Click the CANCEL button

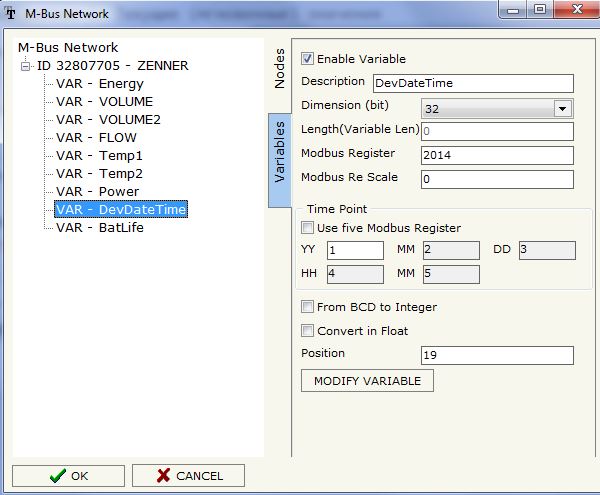188,476
